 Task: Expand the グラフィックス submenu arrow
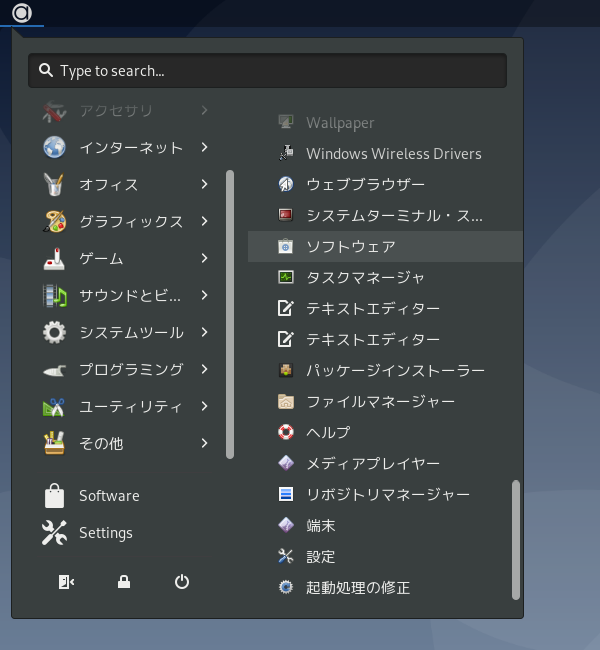click(x=204, y=221)
